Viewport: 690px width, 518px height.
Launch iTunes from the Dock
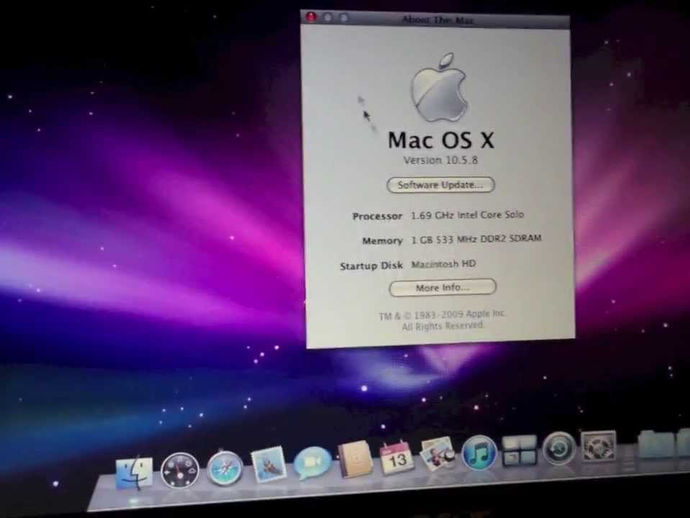[x=479, y=452]
